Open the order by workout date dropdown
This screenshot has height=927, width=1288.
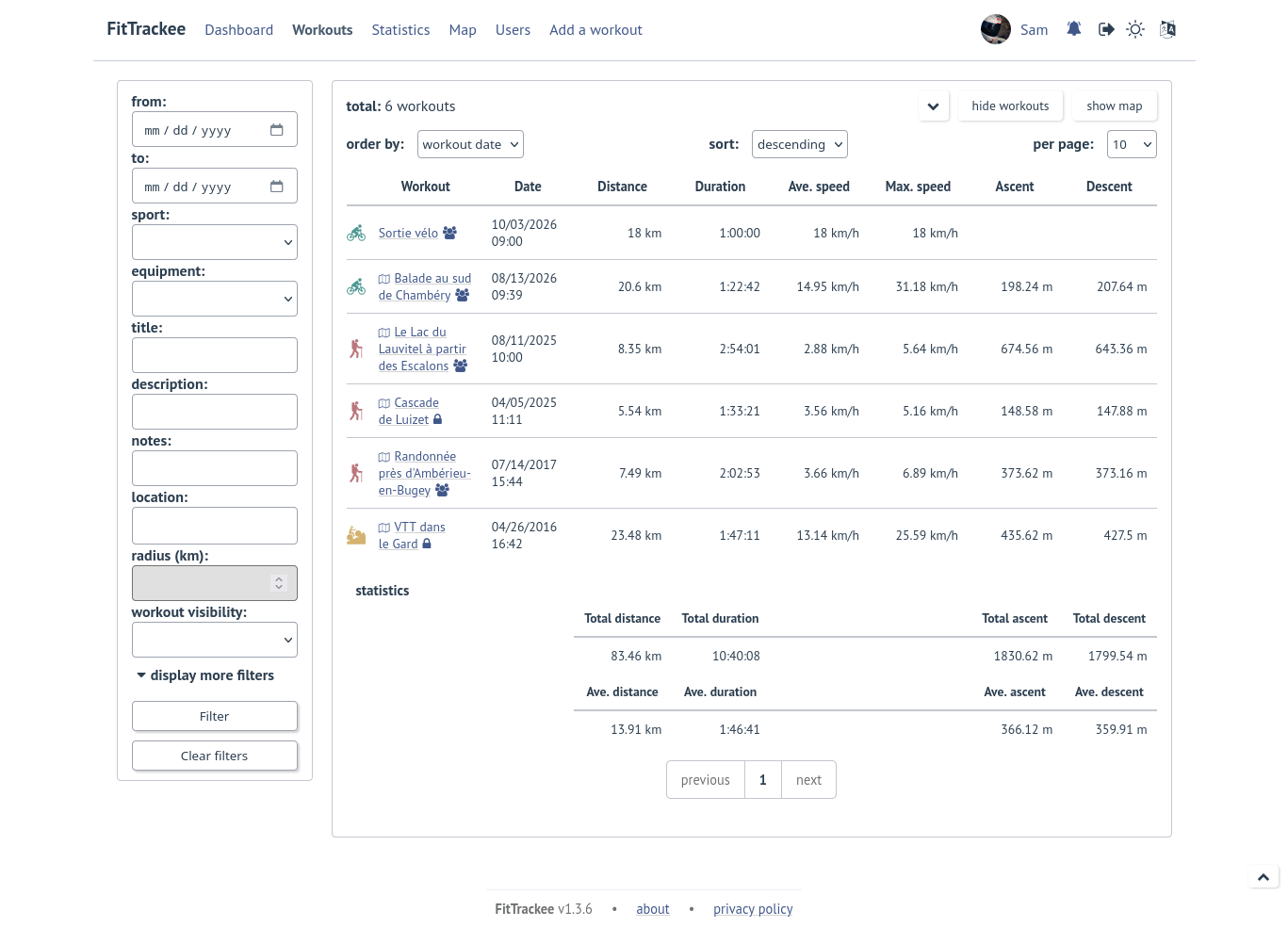470,144
